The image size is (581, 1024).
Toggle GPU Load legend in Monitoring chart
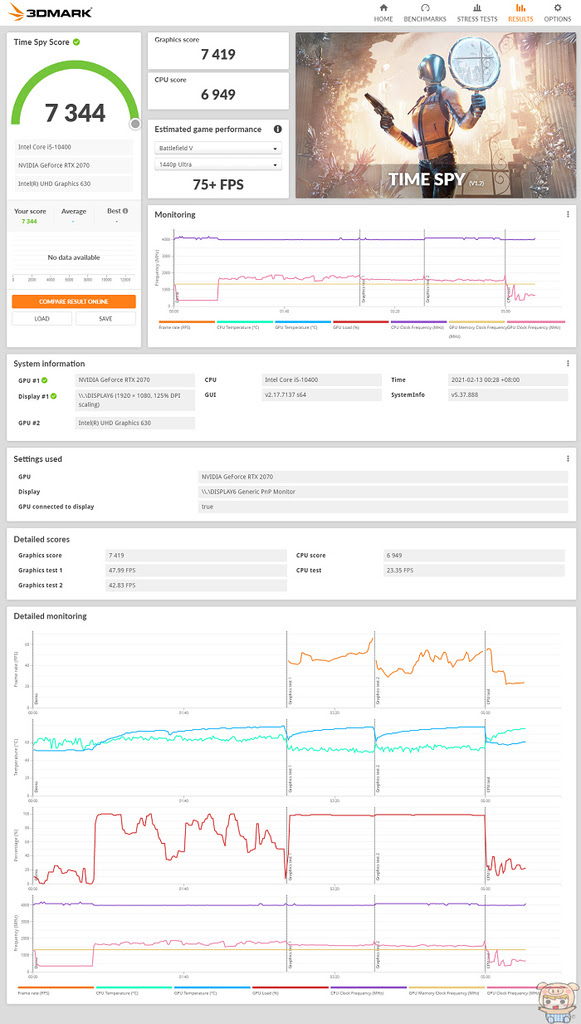pos(360,325)
